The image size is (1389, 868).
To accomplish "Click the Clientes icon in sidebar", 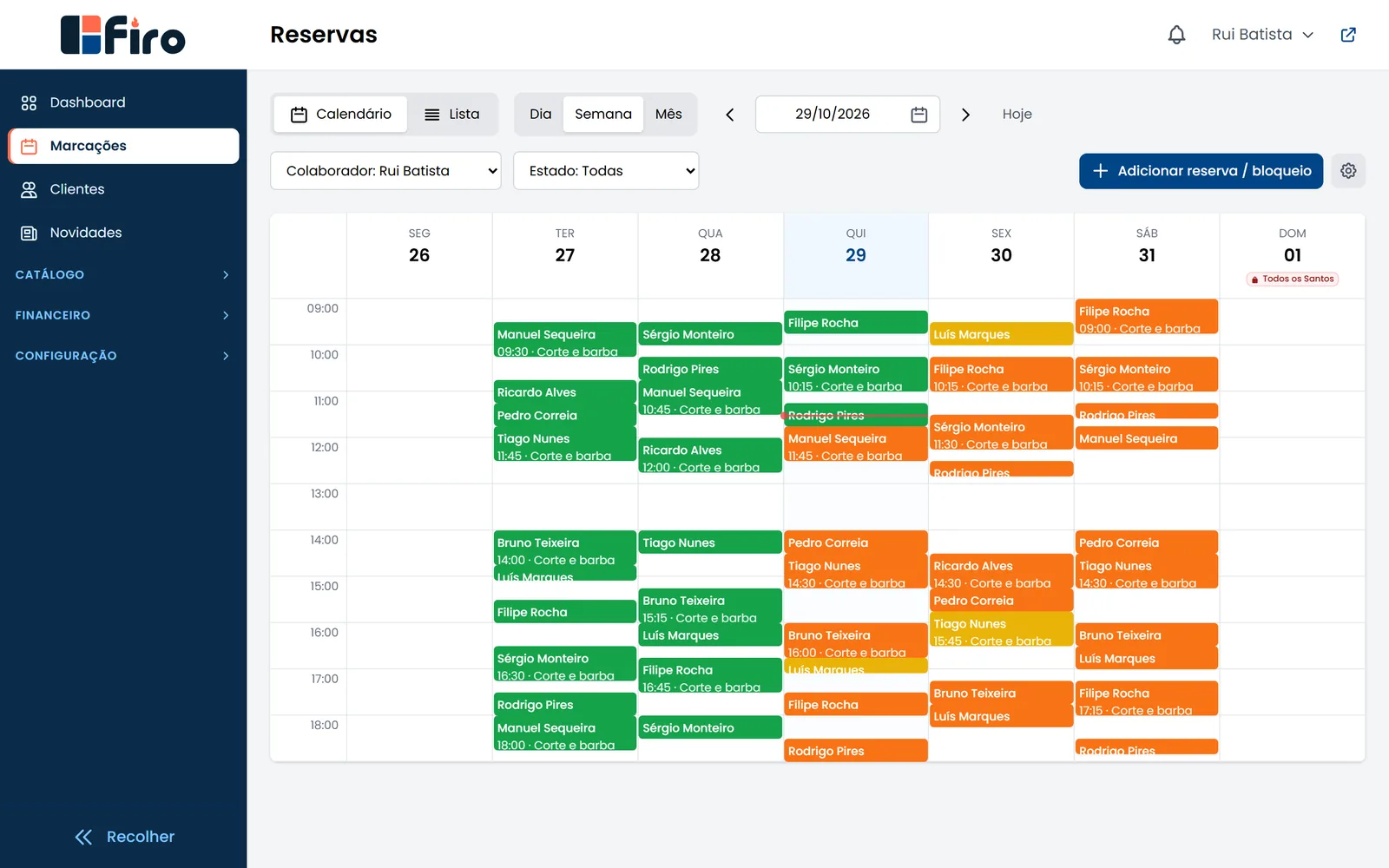I will coord(29,189).
